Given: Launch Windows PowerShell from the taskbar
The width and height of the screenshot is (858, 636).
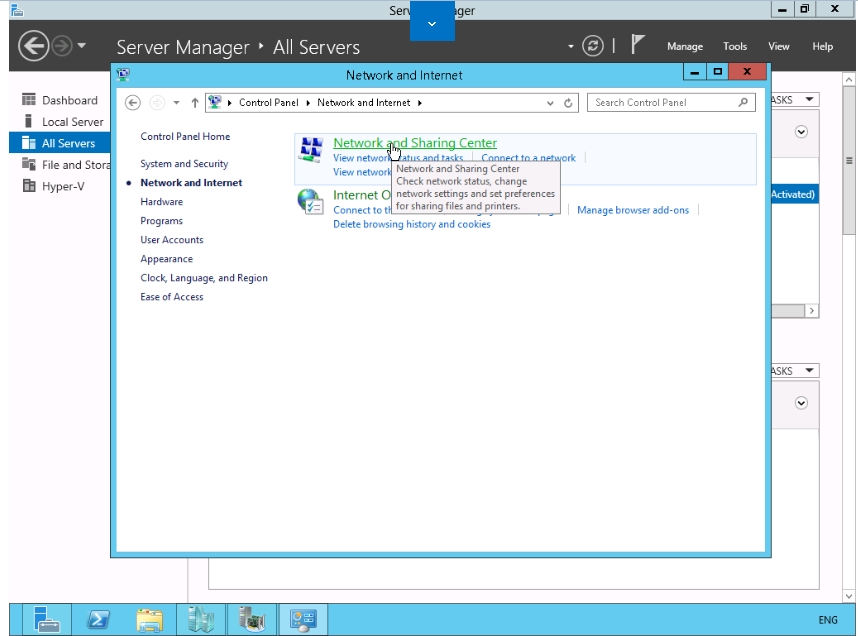Looking at the screenshot, I should pyautogui.click(x=98, y=619).
